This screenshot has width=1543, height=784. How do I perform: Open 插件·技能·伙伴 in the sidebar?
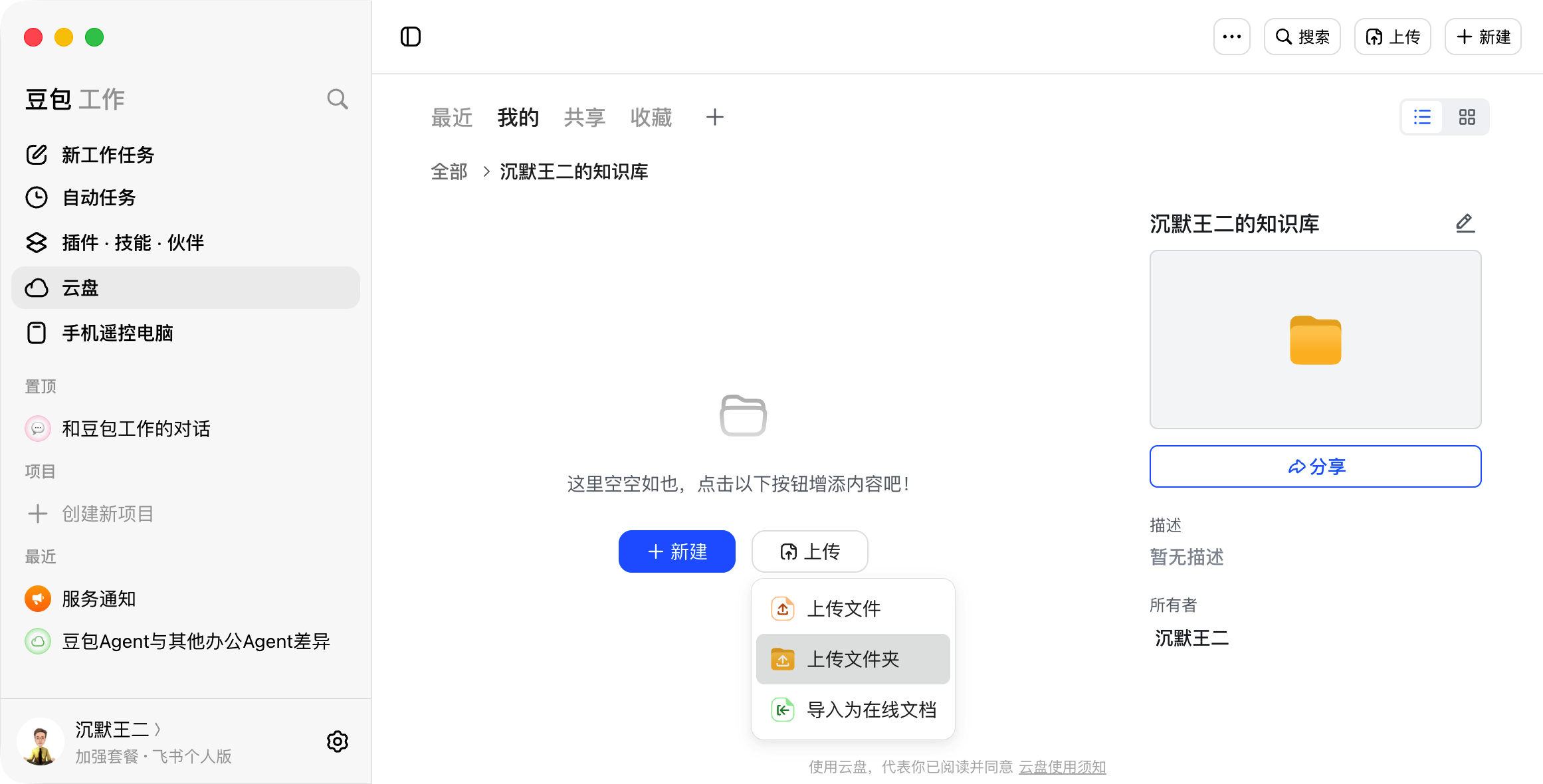[x=186, y=243]
